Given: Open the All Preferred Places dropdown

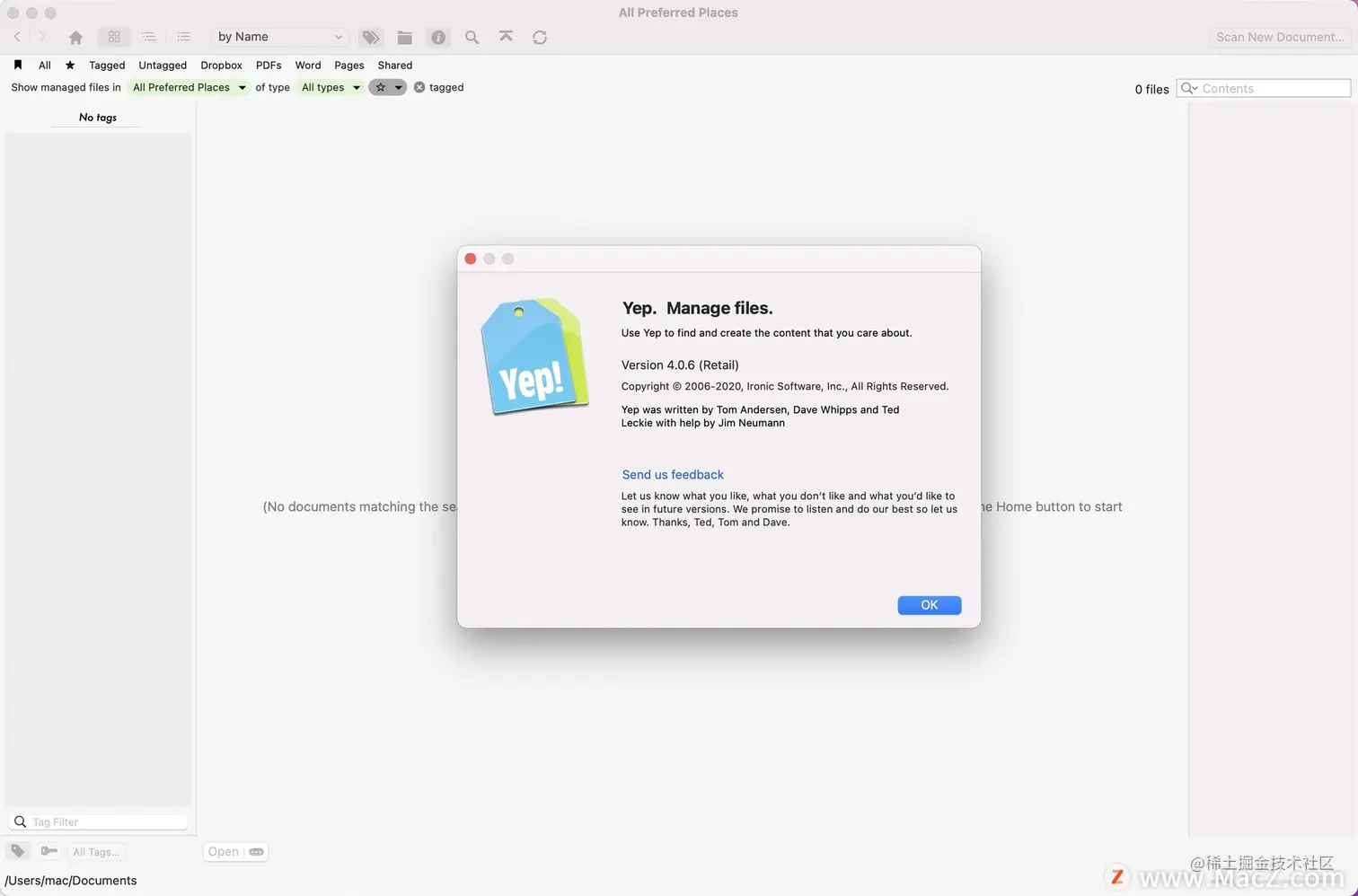Looking at the screenshot, I should click(189, 87).
